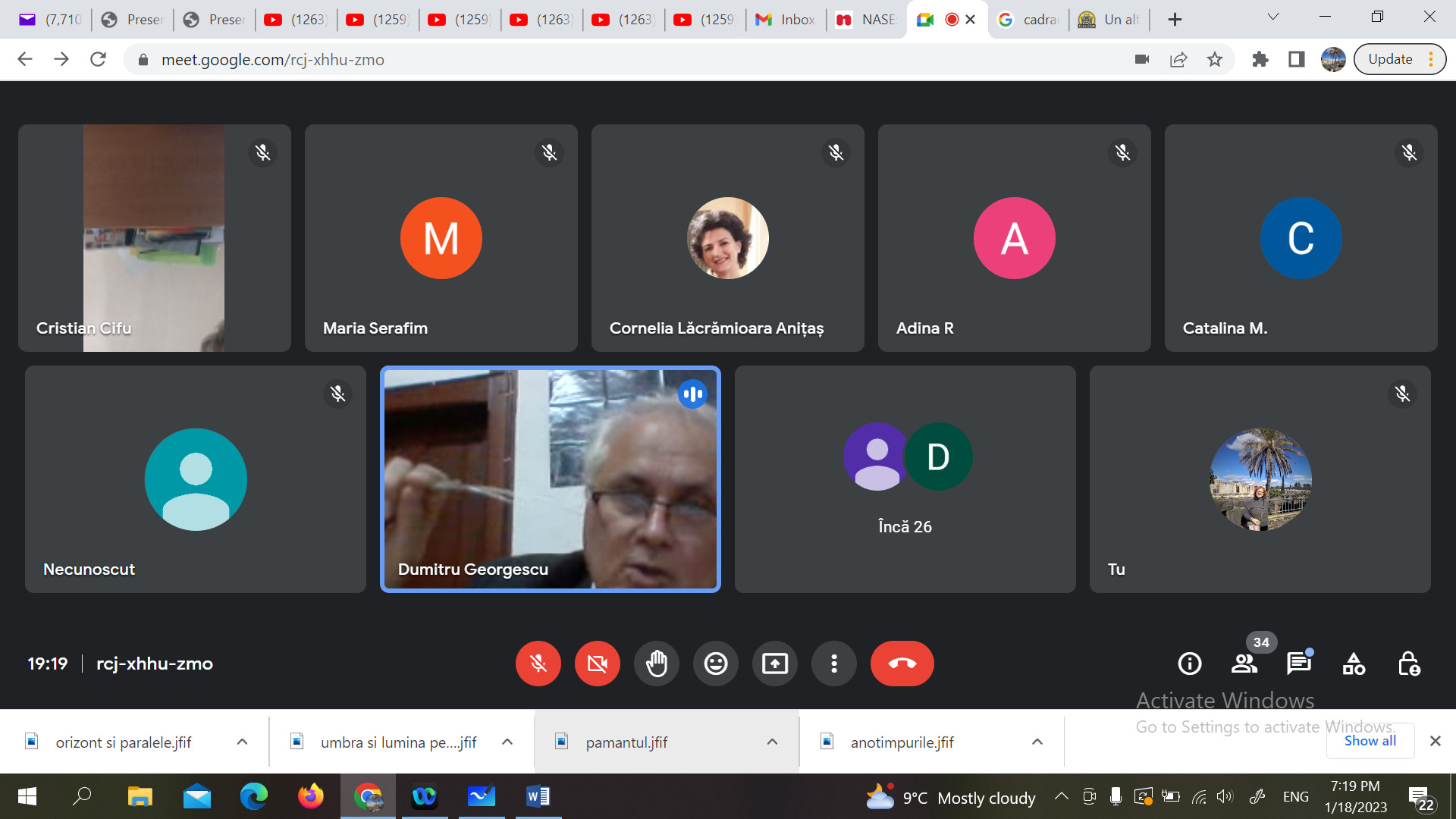Show the participants list icon
The image size is (1456, 819).
[1244, 664]
